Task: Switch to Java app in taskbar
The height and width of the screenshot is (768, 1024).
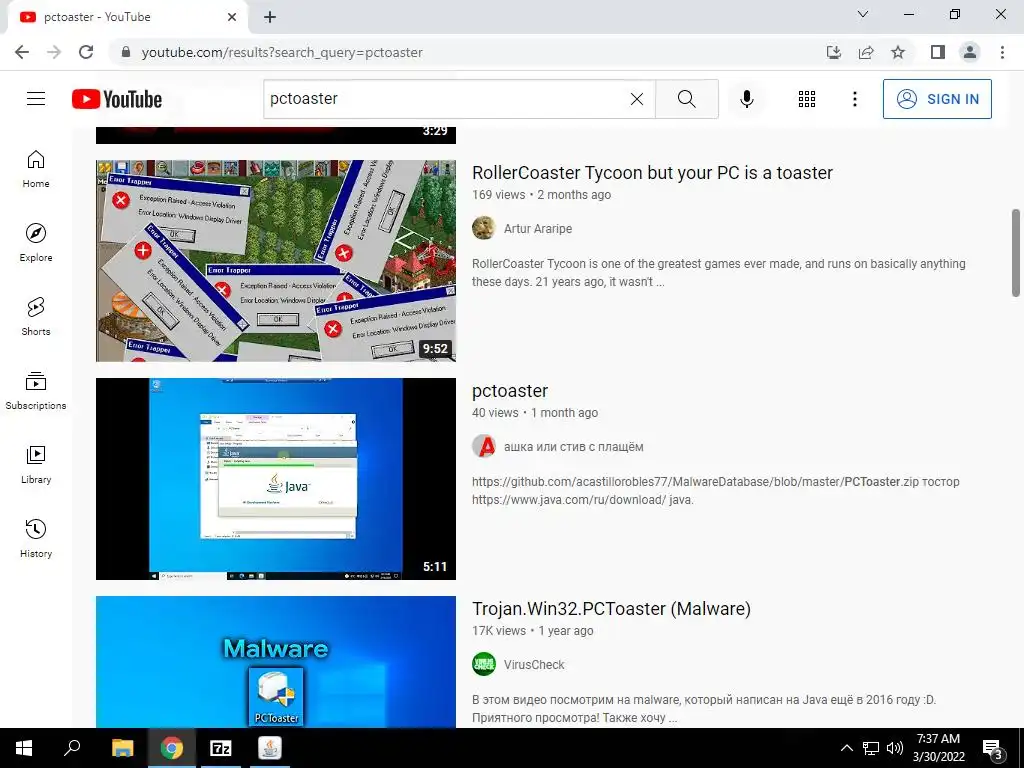Action: point(270,748)
